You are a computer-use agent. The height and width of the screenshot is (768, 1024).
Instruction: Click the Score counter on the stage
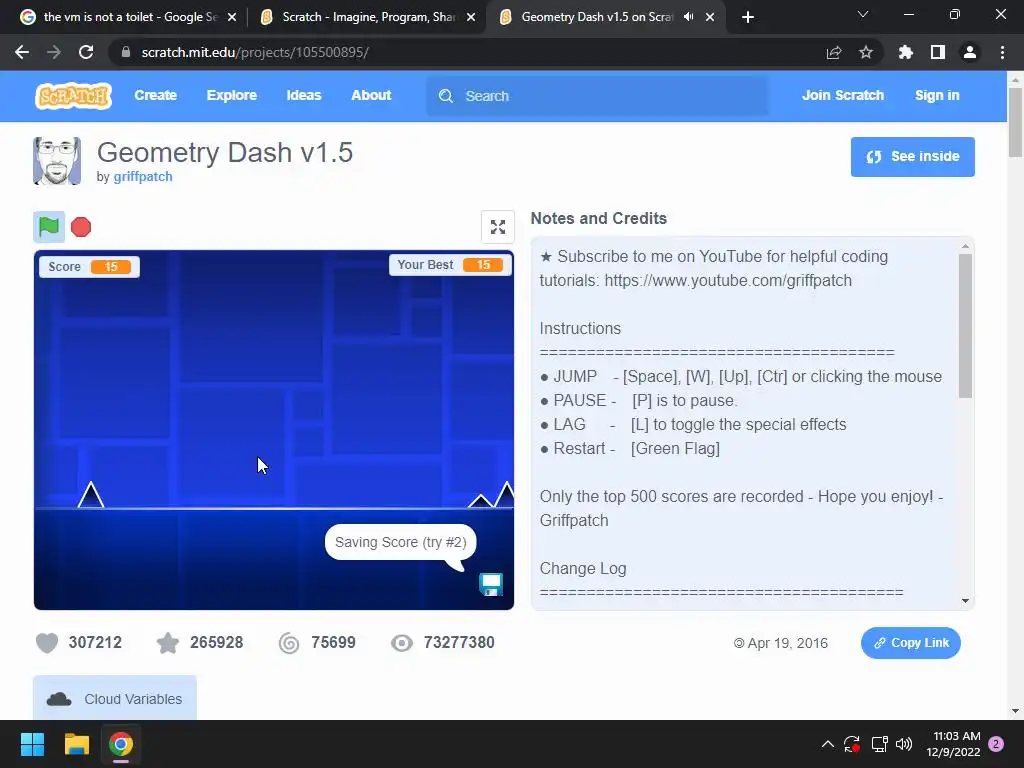pyautogui.click(x=89, y=266)
